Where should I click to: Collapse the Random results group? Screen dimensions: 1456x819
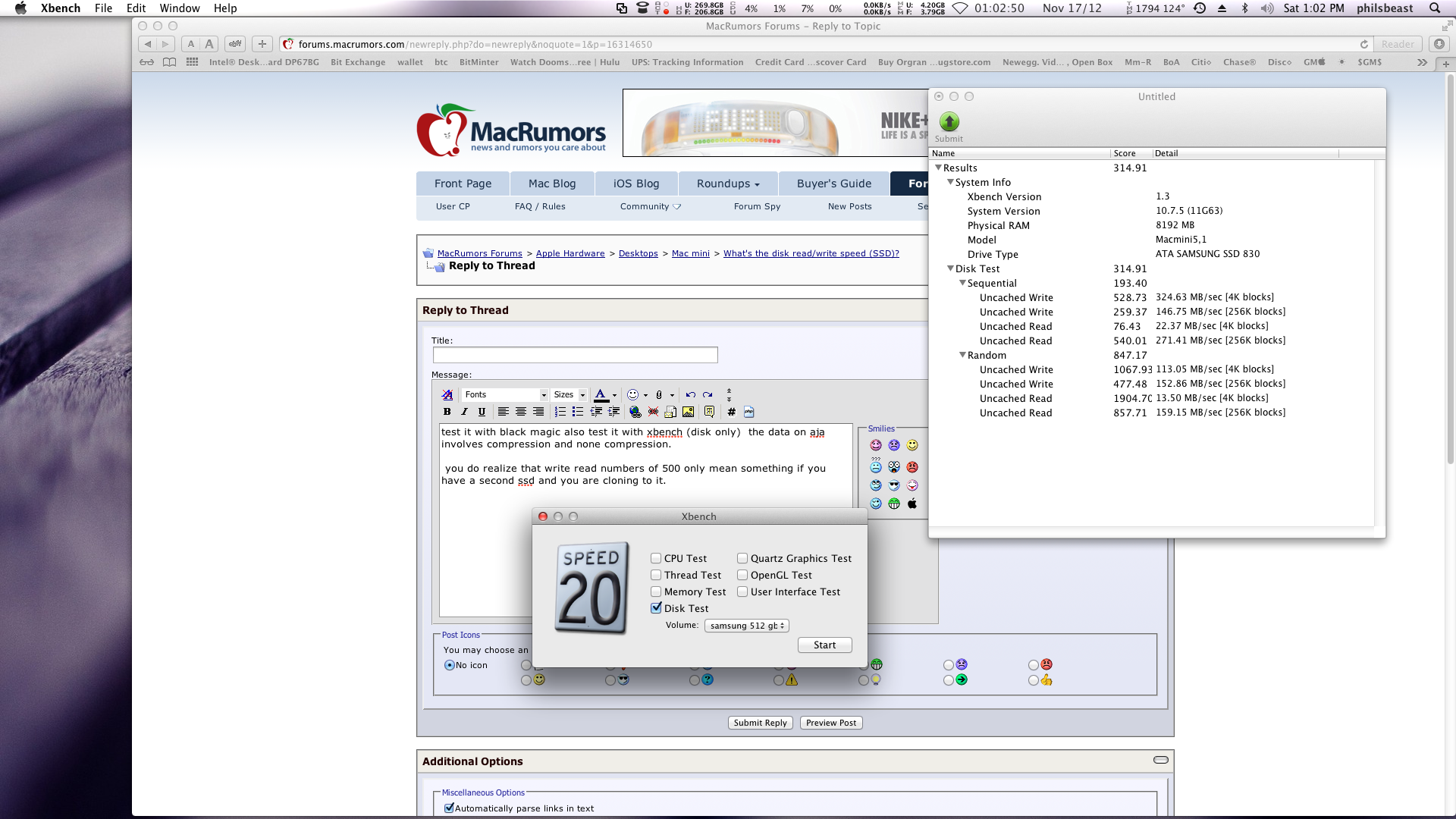962,355
